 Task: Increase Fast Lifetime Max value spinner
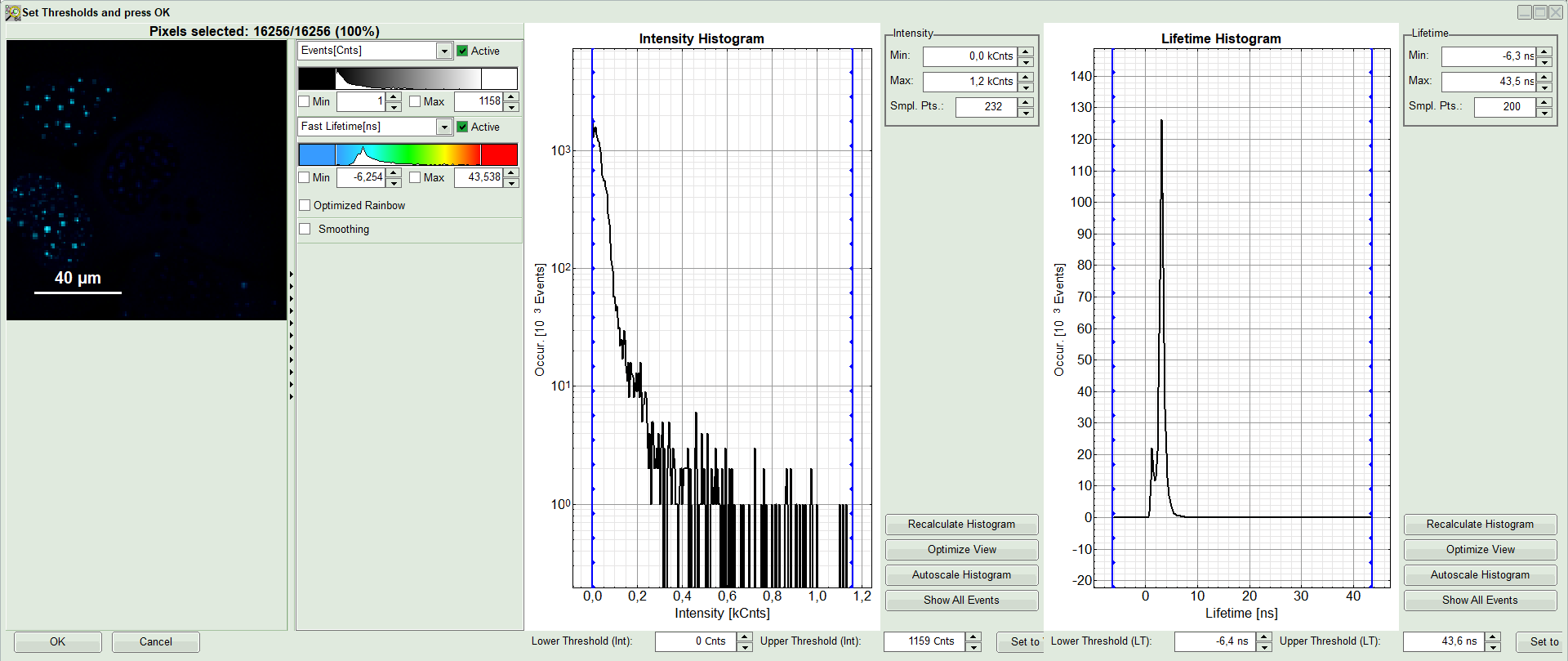pos(511,172)
